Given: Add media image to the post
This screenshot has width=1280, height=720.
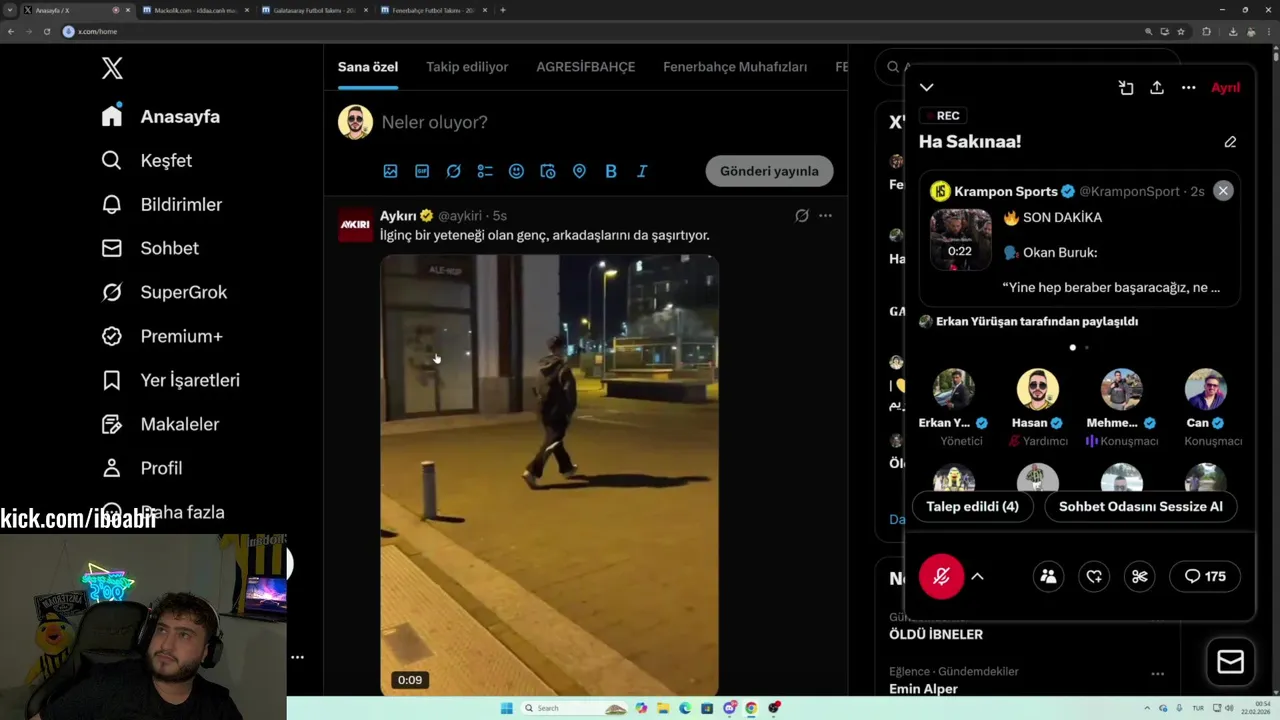Looking at the screenshot, I should (x=391, y=171).
